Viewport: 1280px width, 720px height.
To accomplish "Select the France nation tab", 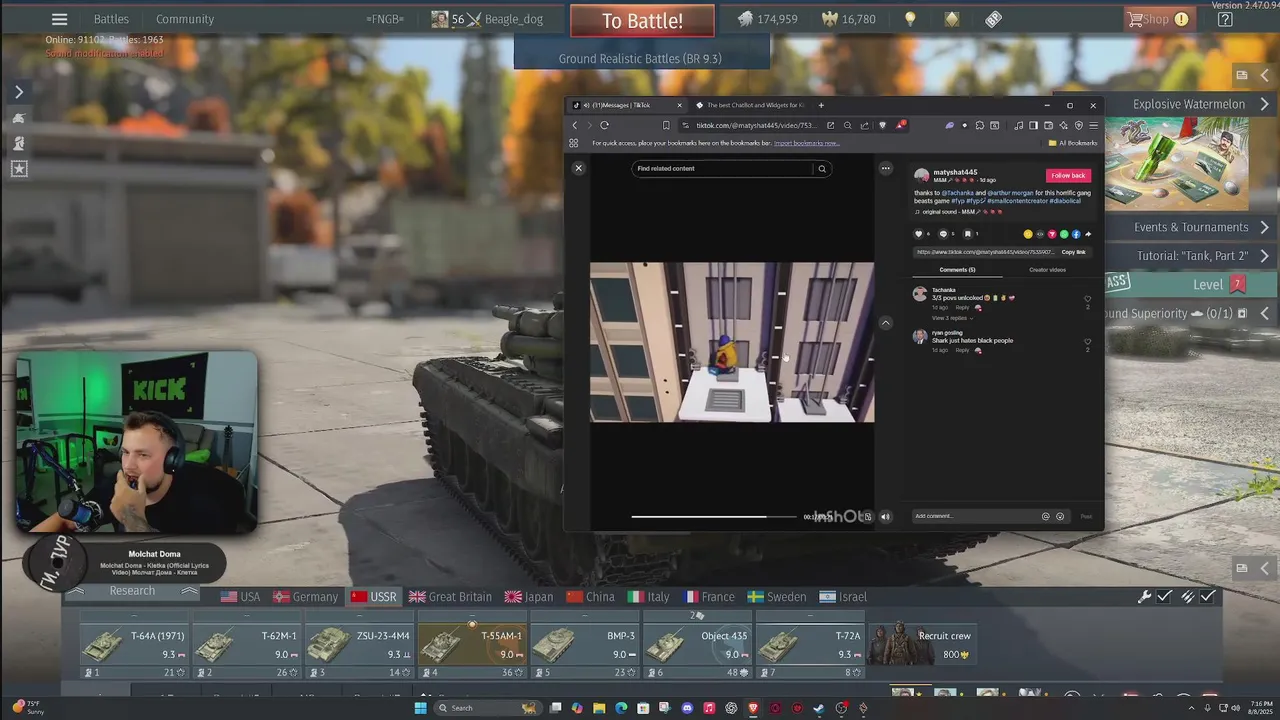I will click(x=707, y=597).
